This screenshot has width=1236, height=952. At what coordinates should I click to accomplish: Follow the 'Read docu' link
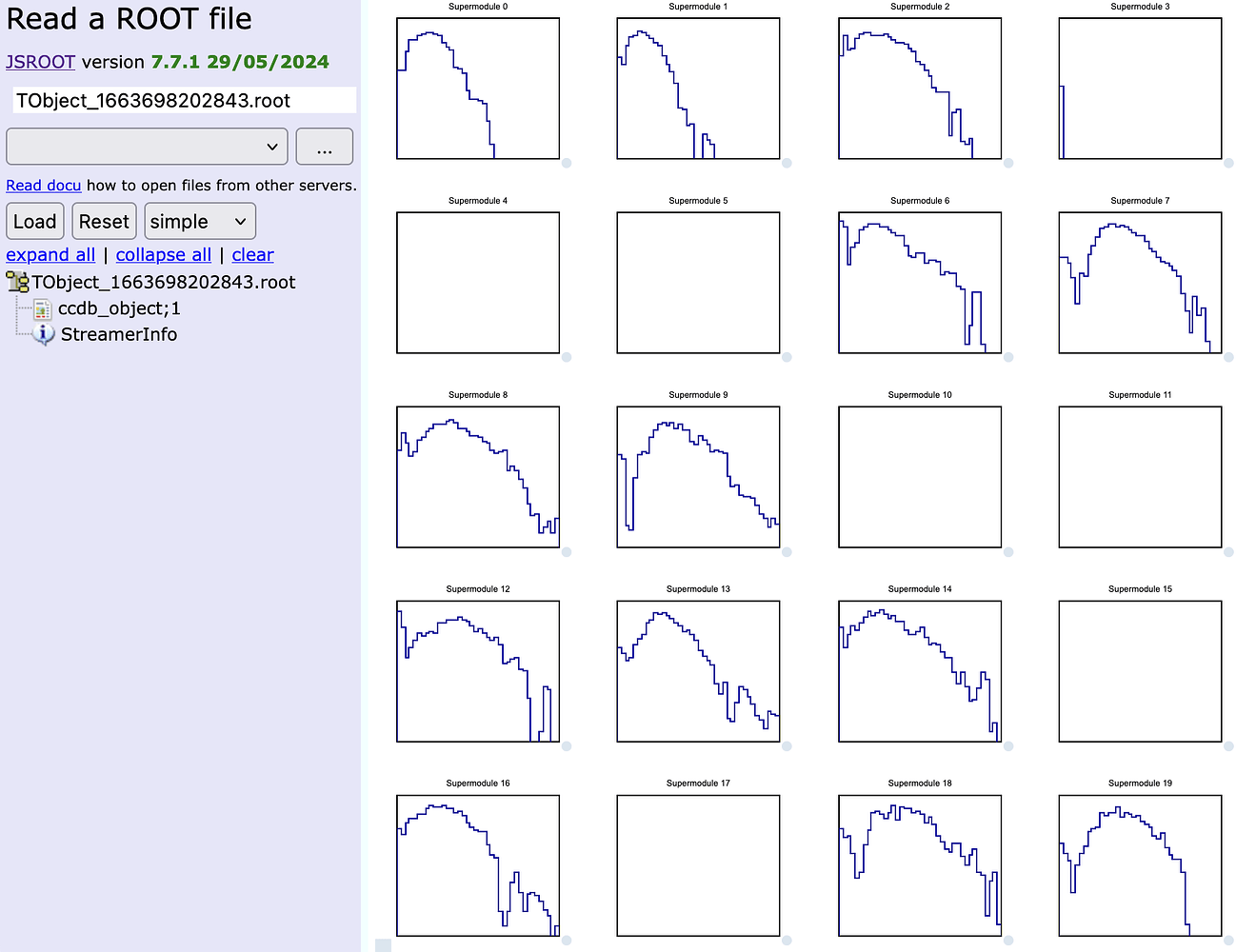(44, 186)
